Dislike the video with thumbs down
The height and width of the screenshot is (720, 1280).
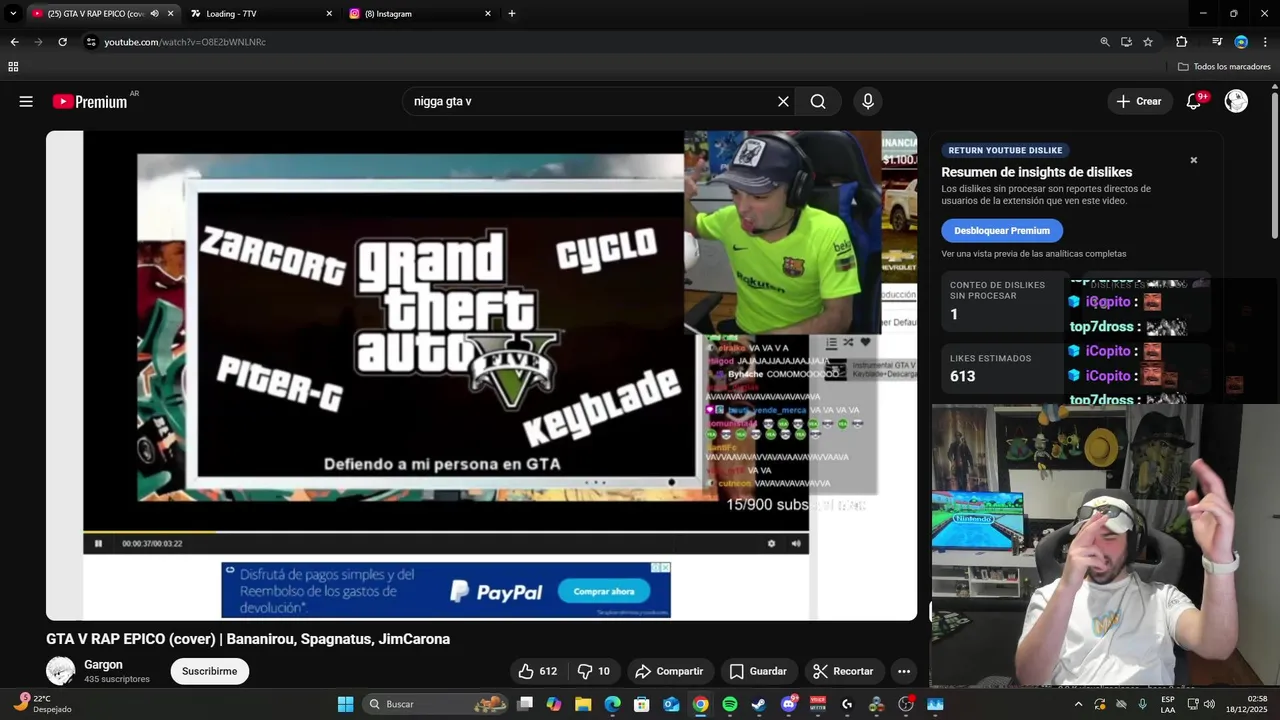pyautogui.click(x=594, y=671)
